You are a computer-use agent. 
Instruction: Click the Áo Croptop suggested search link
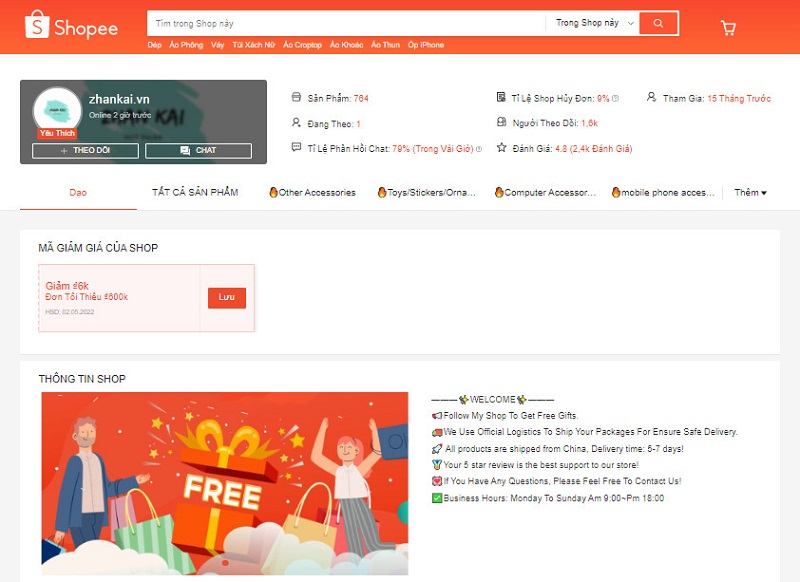click(x=302, y=45)
